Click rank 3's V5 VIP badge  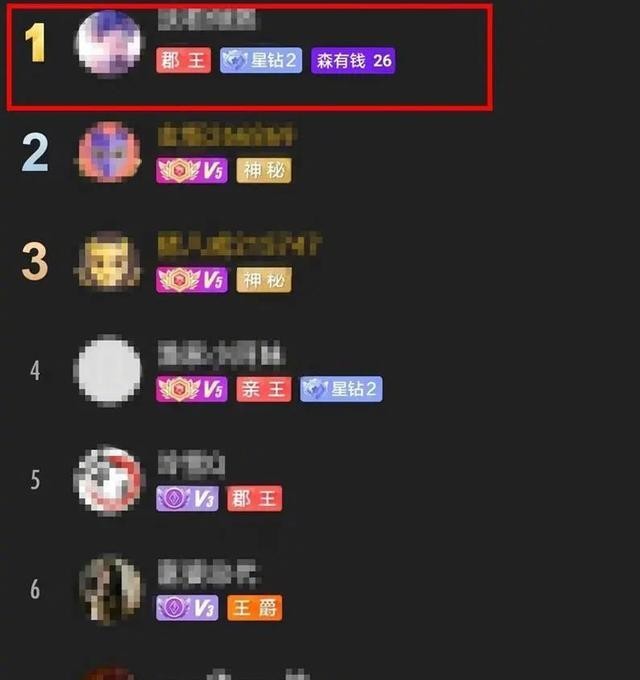pyautogui.click(x=192, y=280)
